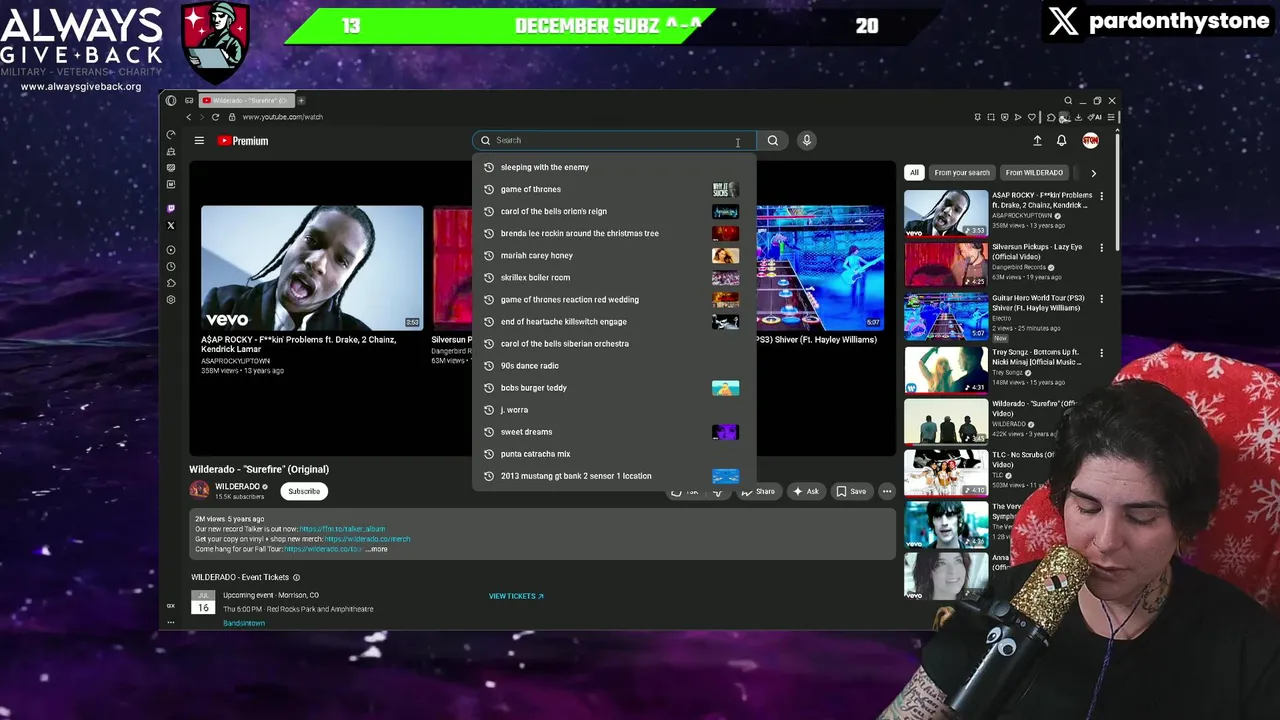Choose suggestion sleeping with the enemy
This screenshot has height=720, width=1280.
pyautogui.click(x=614, y=167)
